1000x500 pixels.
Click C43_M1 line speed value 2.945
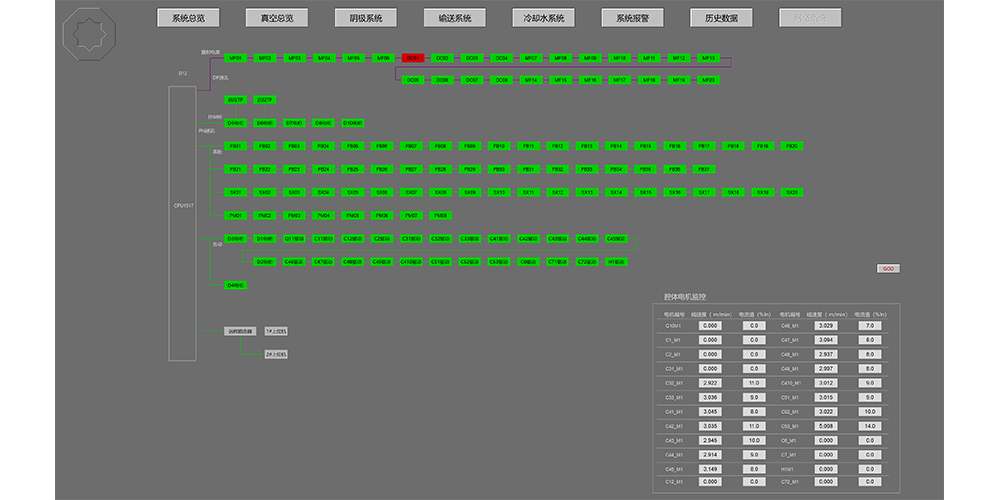tap(710, 441)
